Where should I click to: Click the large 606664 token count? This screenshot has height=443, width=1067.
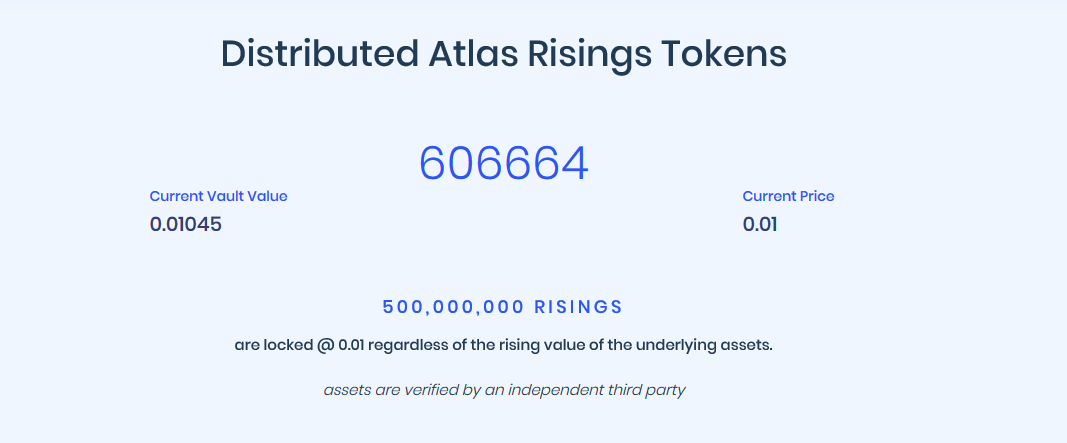coord(503,163)
